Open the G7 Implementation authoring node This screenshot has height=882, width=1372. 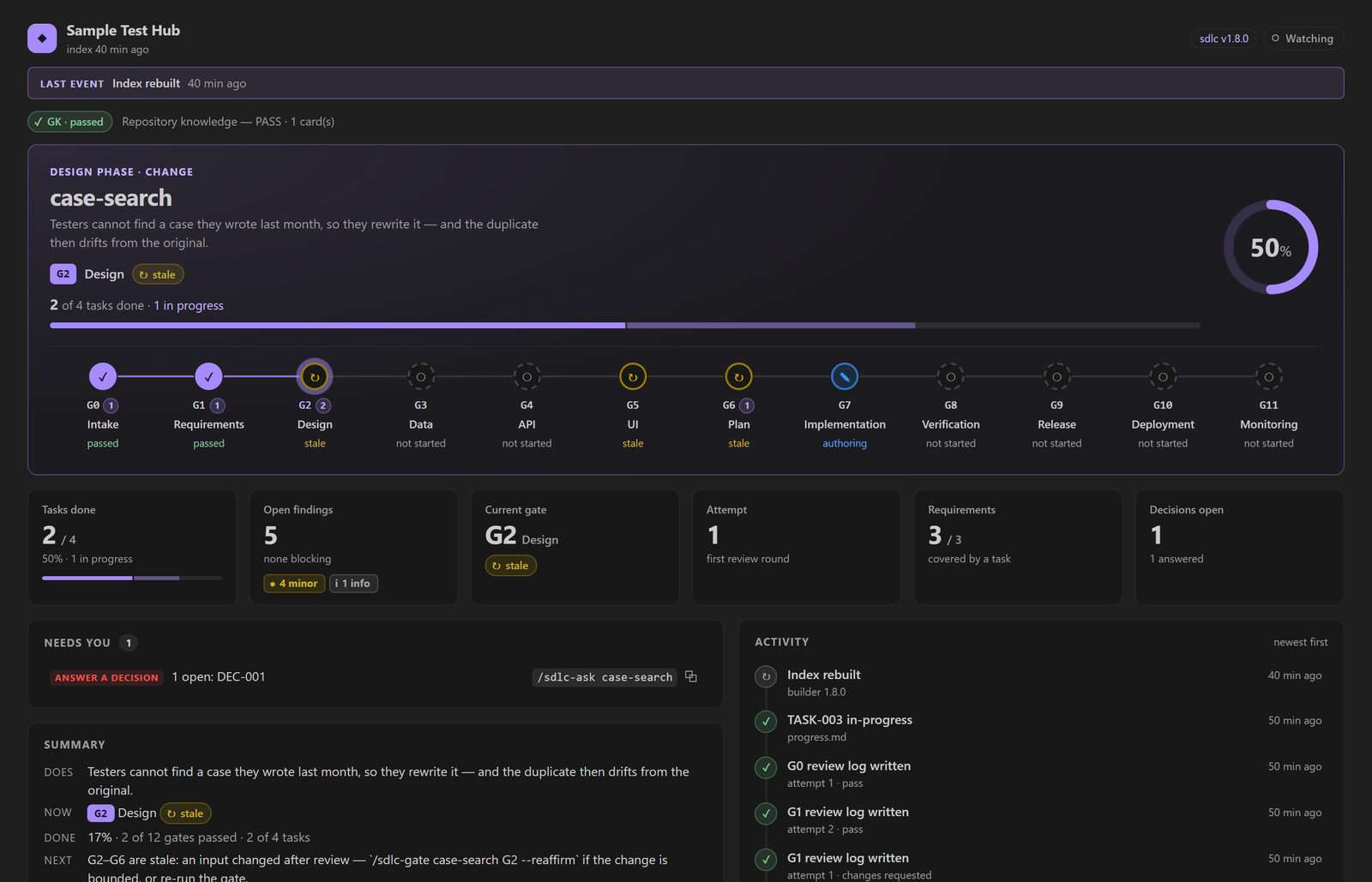click(x=845, y=376)
